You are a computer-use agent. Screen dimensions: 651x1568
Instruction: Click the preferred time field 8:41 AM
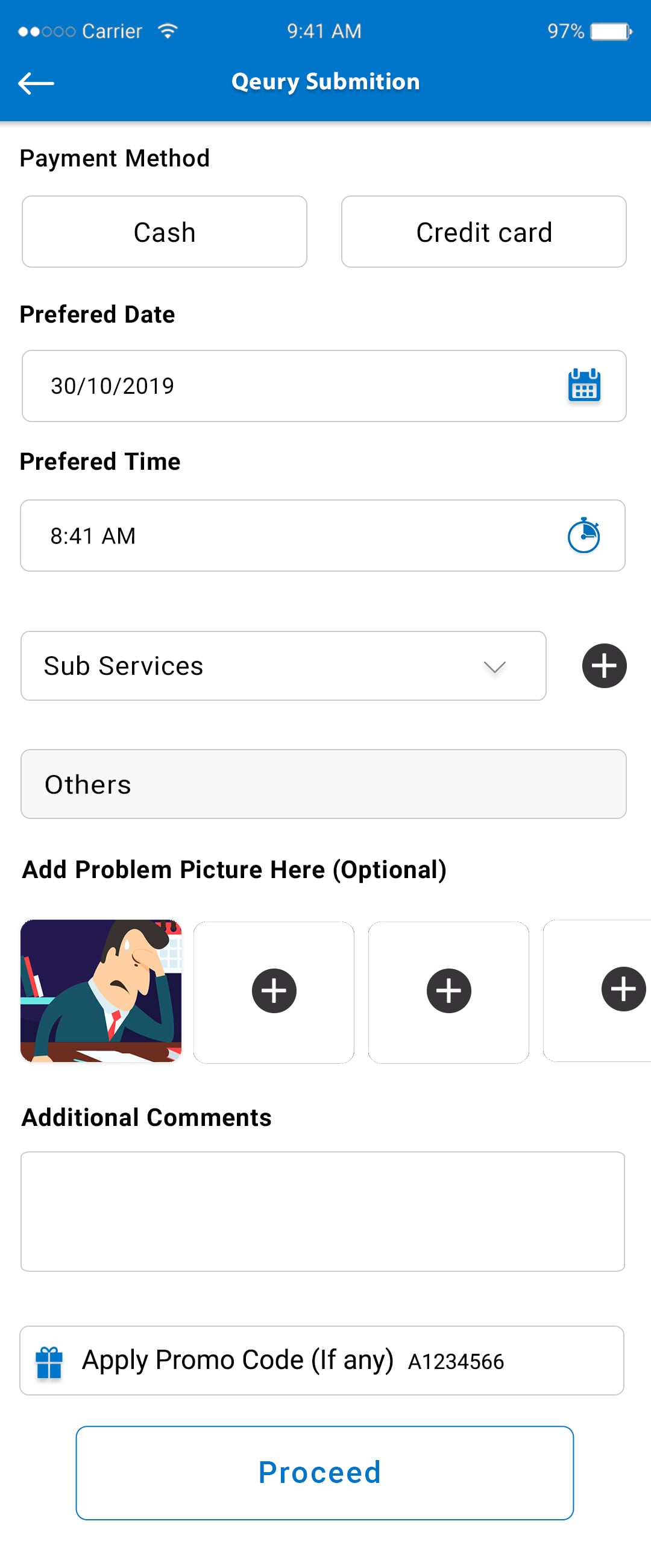pos(292,536)
